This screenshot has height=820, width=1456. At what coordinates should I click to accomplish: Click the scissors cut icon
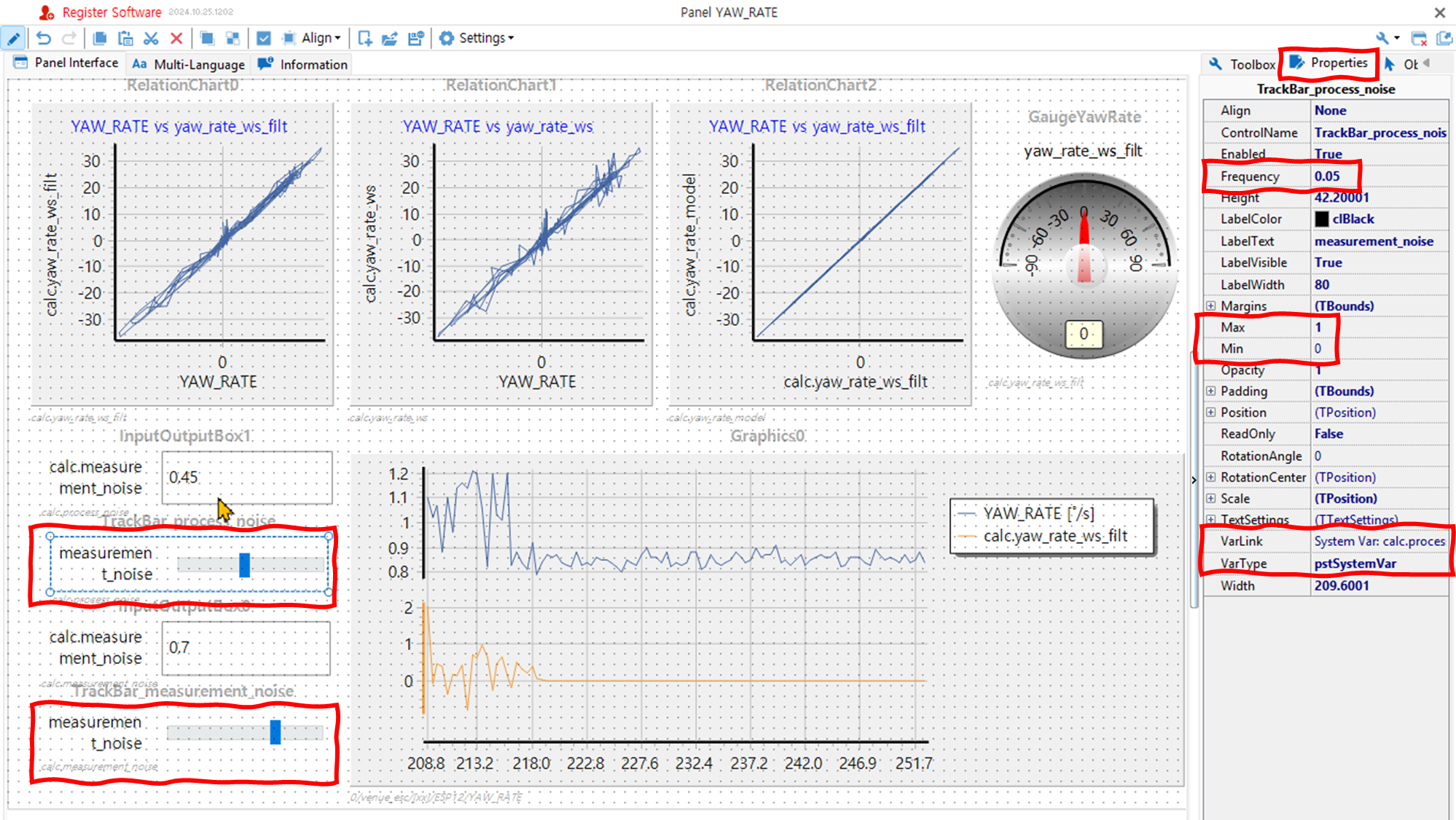(x=151, y=38)
